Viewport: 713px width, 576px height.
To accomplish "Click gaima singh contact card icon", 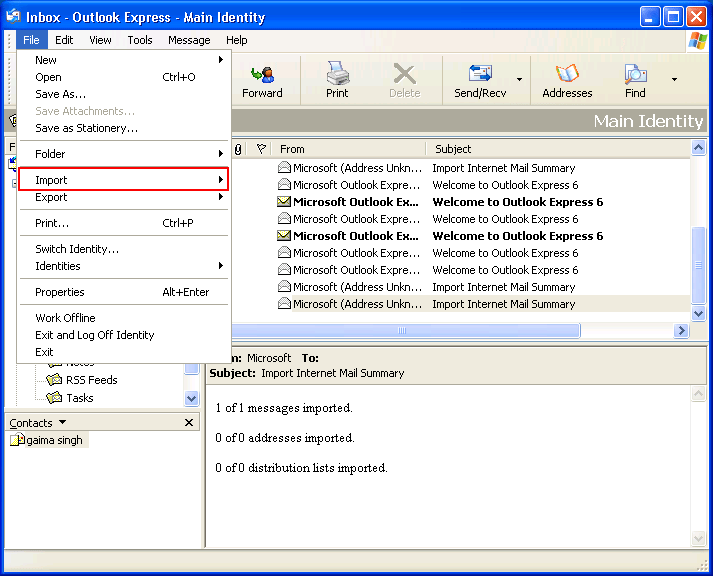I will pyautogui.click(x=17, y=440).
